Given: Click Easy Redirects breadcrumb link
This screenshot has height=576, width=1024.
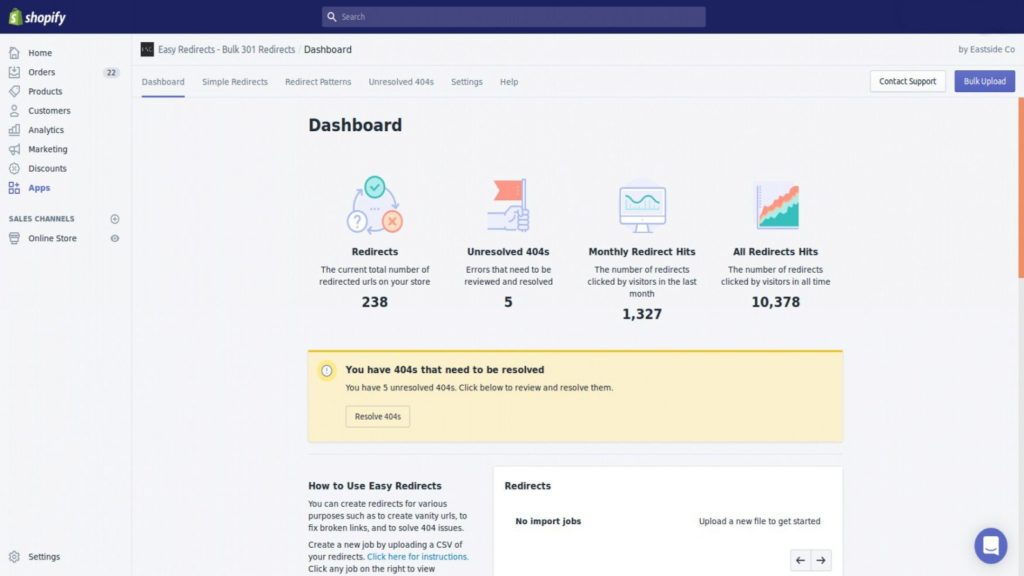Looking at the screenshot, I should point(227,50).
